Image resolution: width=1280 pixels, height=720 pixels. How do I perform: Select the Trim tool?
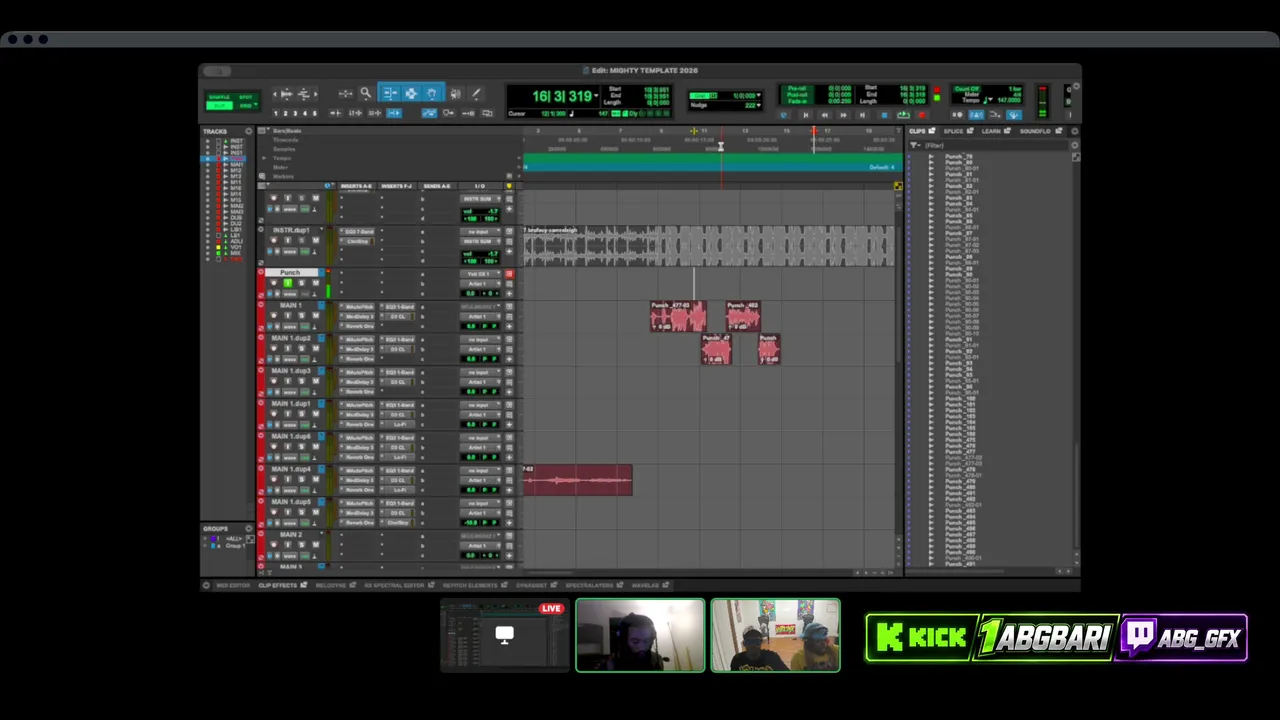coord(390,93)
